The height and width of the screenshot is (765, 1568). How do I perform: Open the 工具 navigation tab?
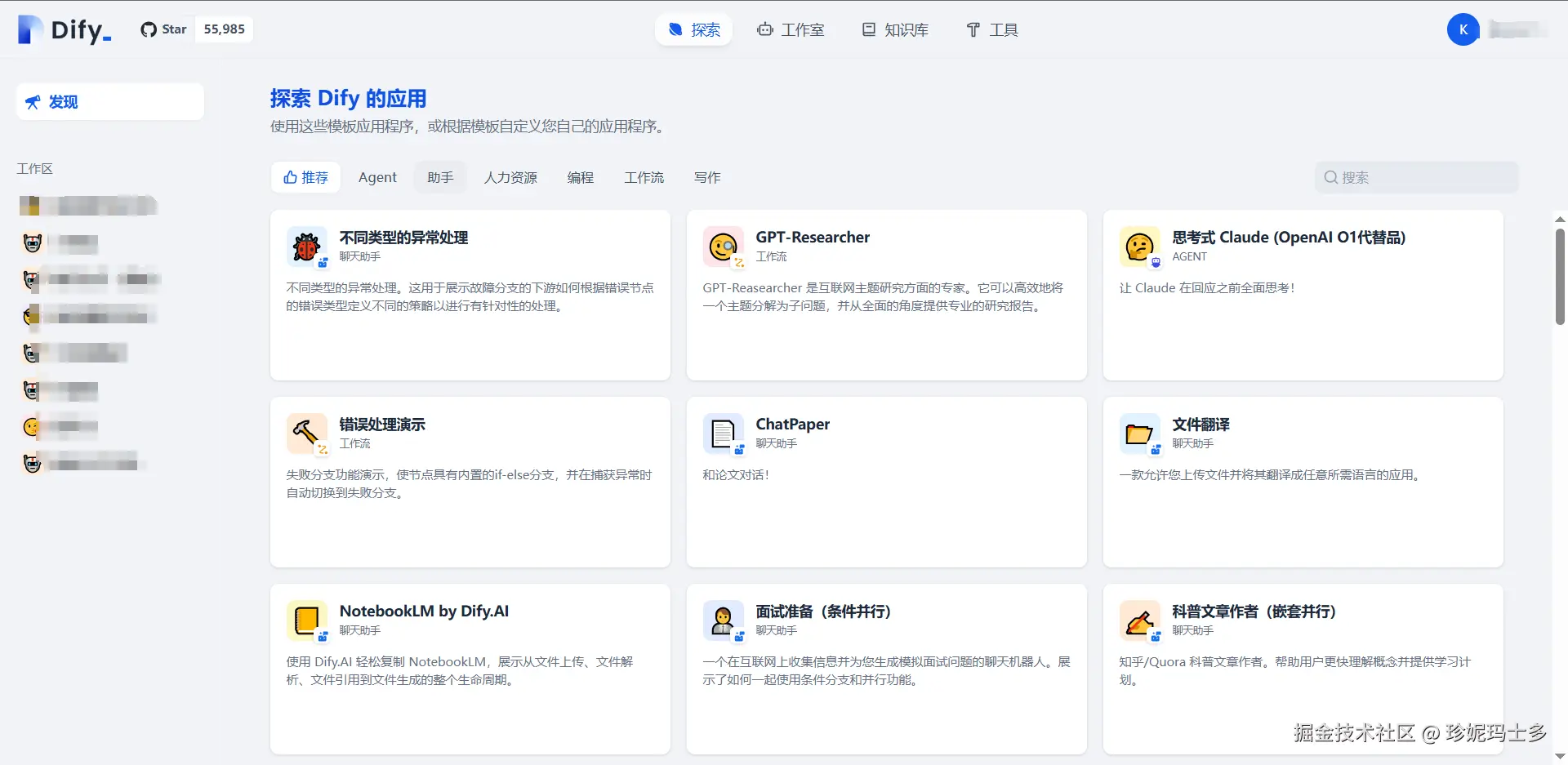click(x=992, y=30)
